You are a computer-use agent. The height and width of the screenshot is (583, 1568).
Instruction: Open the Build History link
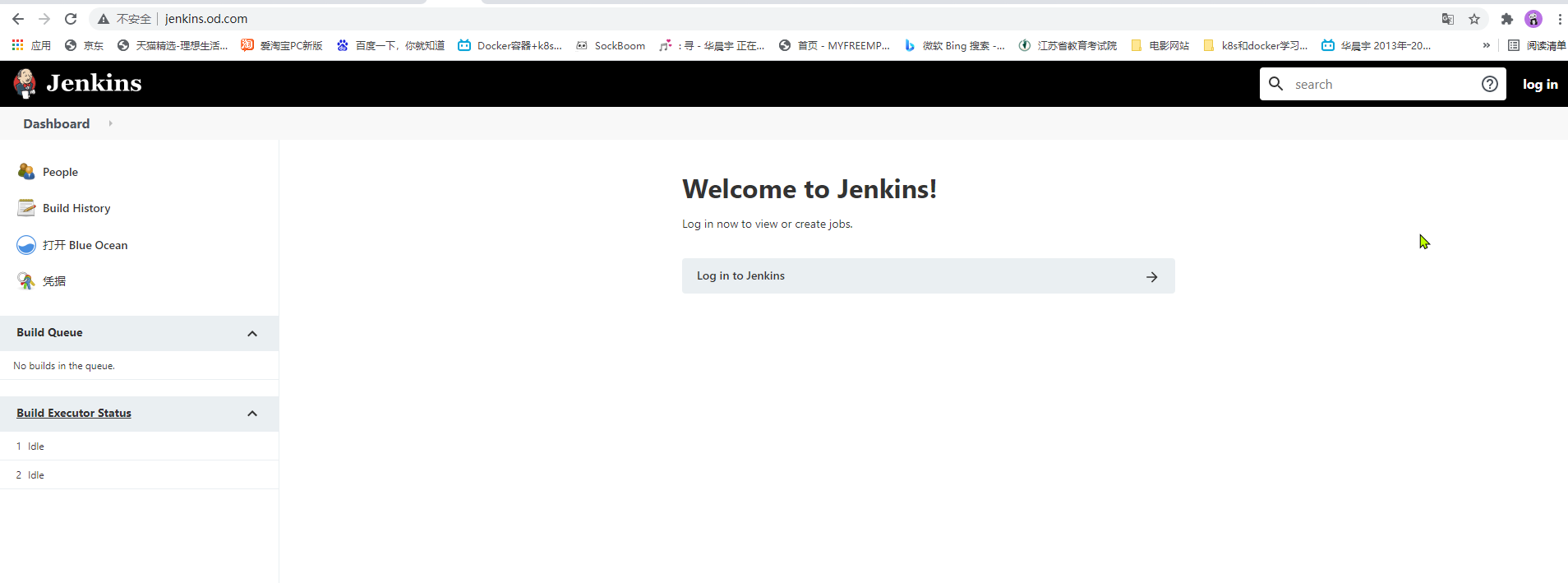click(76, 208)
